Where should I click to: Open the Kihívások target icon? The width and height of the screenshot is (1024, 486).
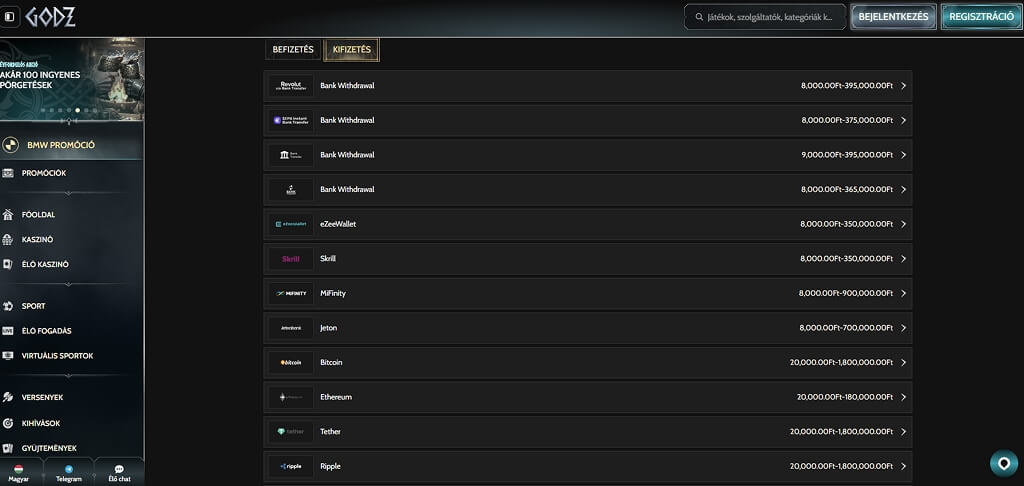8,423
